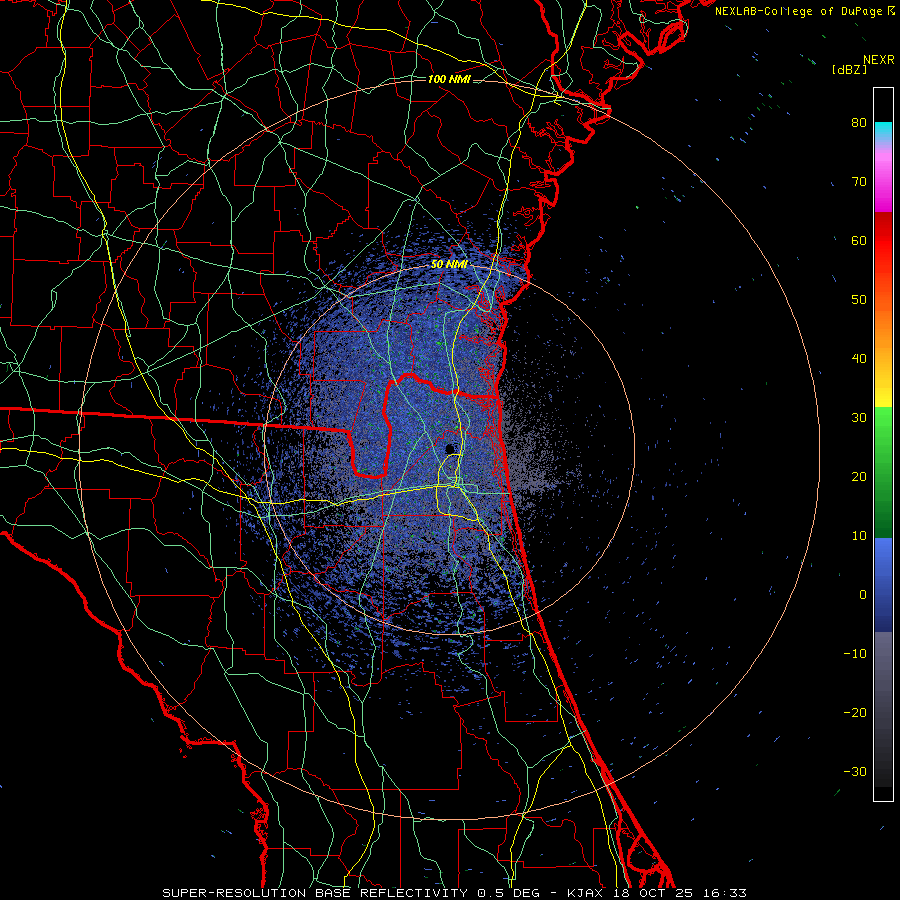The width and height of the screenshot is (900, 900).
Task: Click the 50 value on the dBZ scale
Action: click(859, 300)
